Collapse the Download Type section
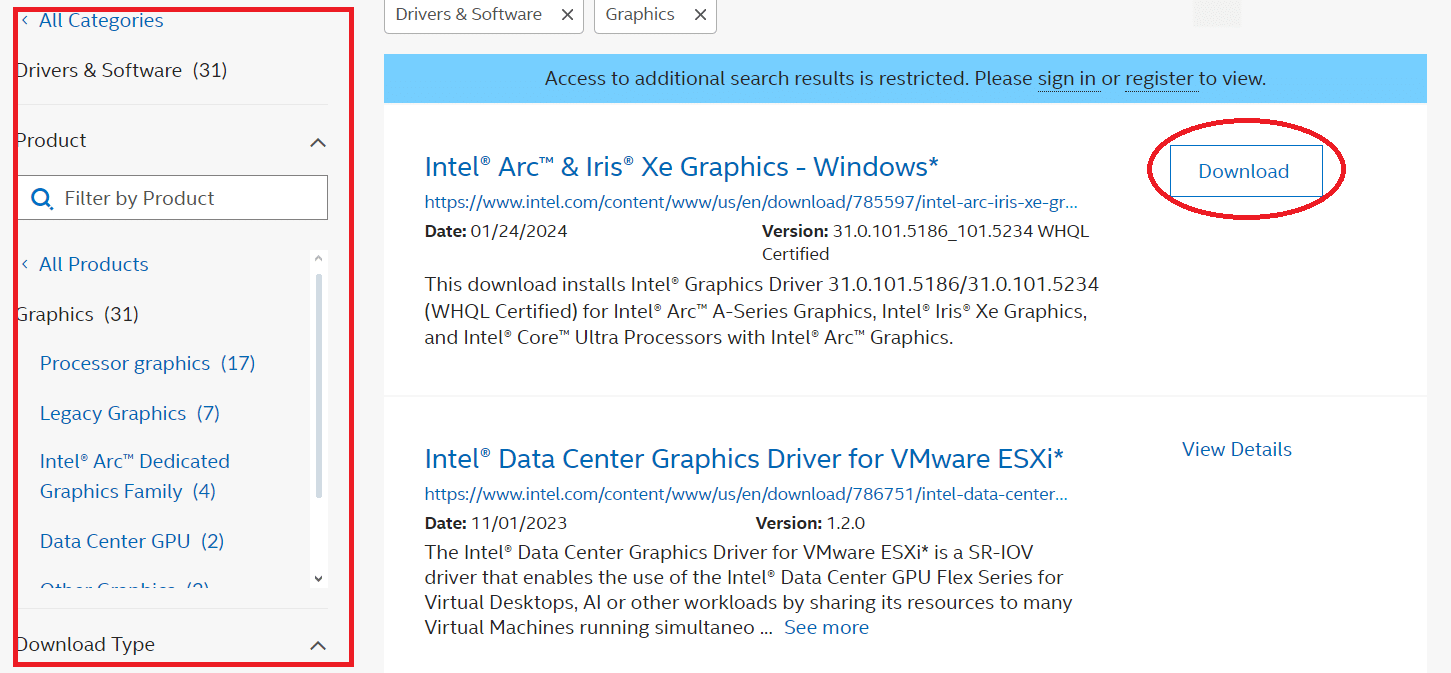This screenshot has height=673, width=1451. tap(318, 645)
